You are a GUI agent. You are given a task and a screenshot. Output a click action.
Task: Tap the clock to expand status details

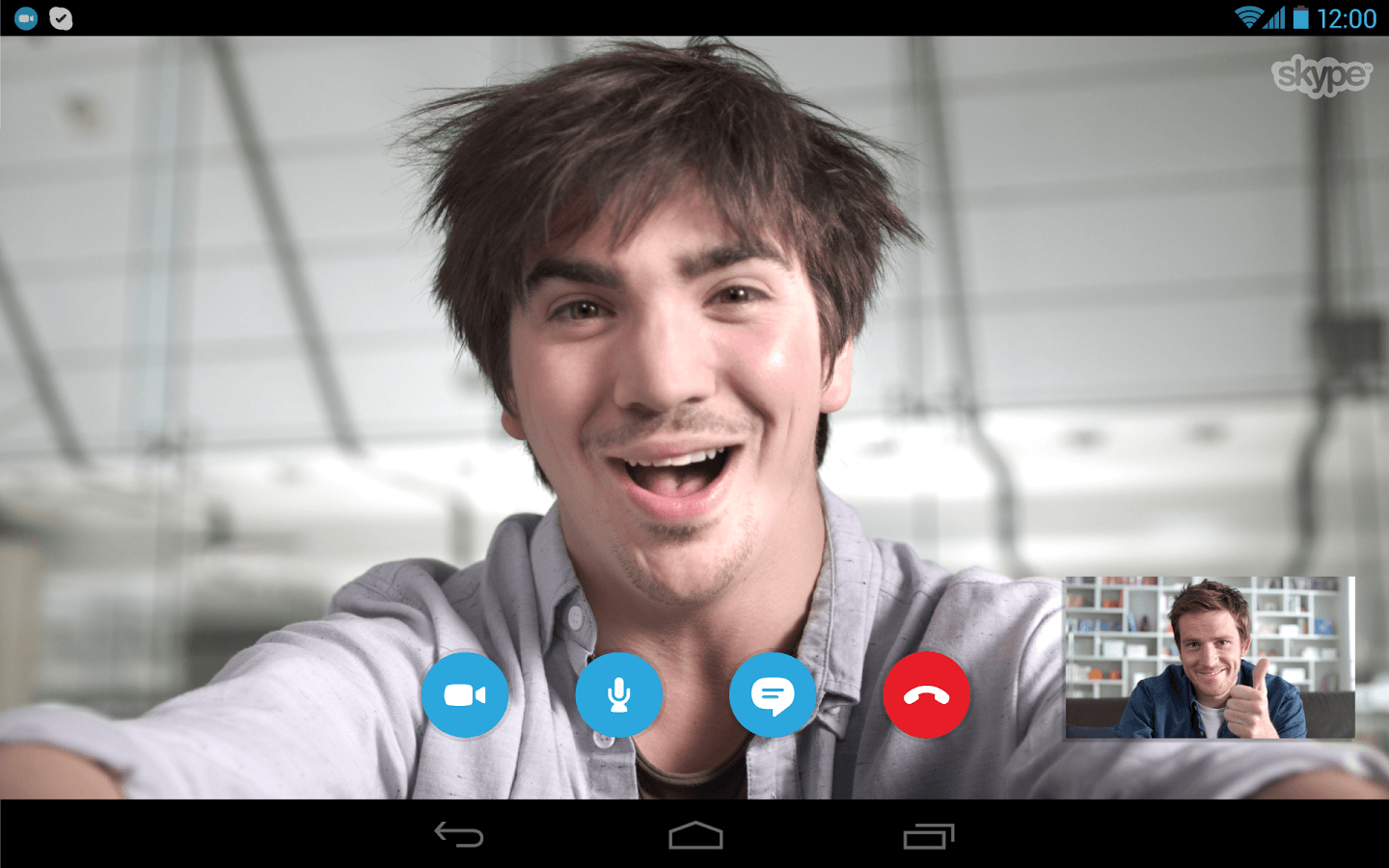tap(1349, 17)
